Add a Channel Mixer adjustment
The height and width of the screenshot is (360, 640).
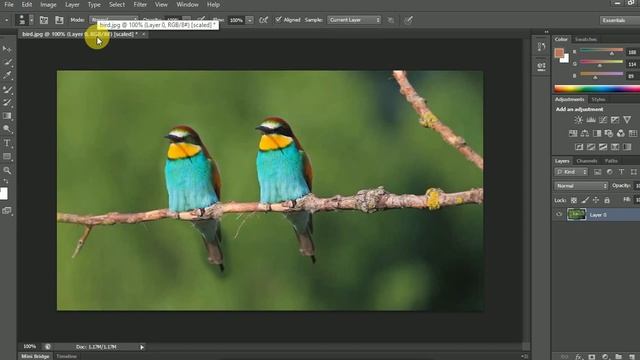pos(621,133)
